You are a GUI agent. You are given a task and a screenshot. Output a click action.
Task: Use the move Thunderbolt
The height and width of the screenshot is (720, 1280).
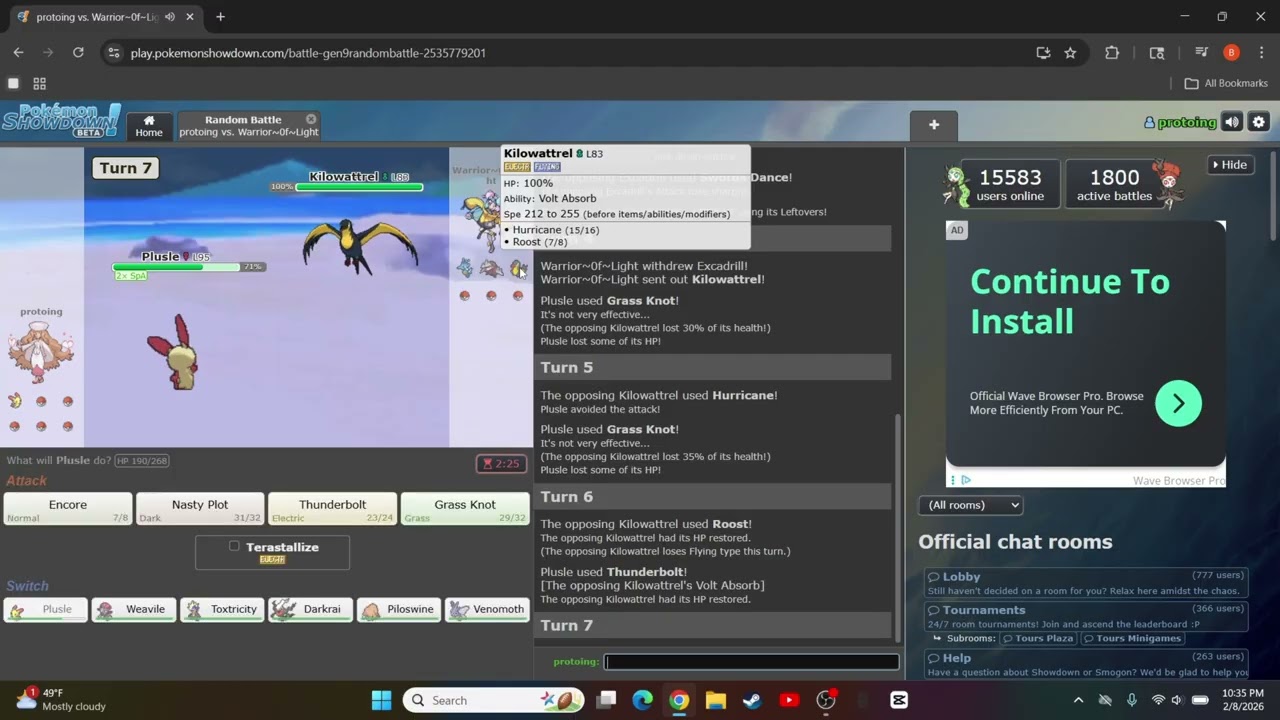coord(332,509)
